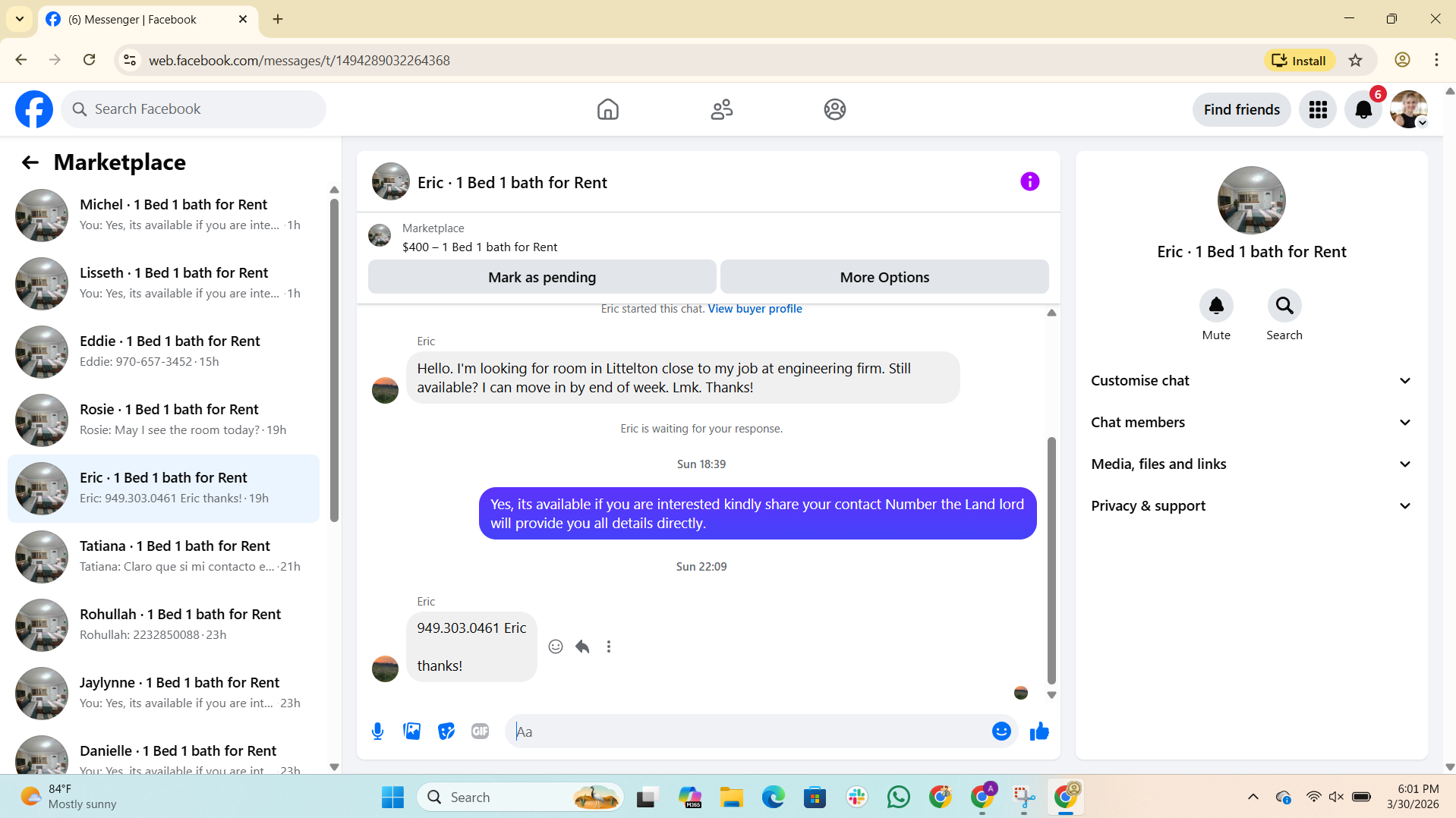Expand Chat members section
1456x818 pixels.
(x=1251, y=423)
